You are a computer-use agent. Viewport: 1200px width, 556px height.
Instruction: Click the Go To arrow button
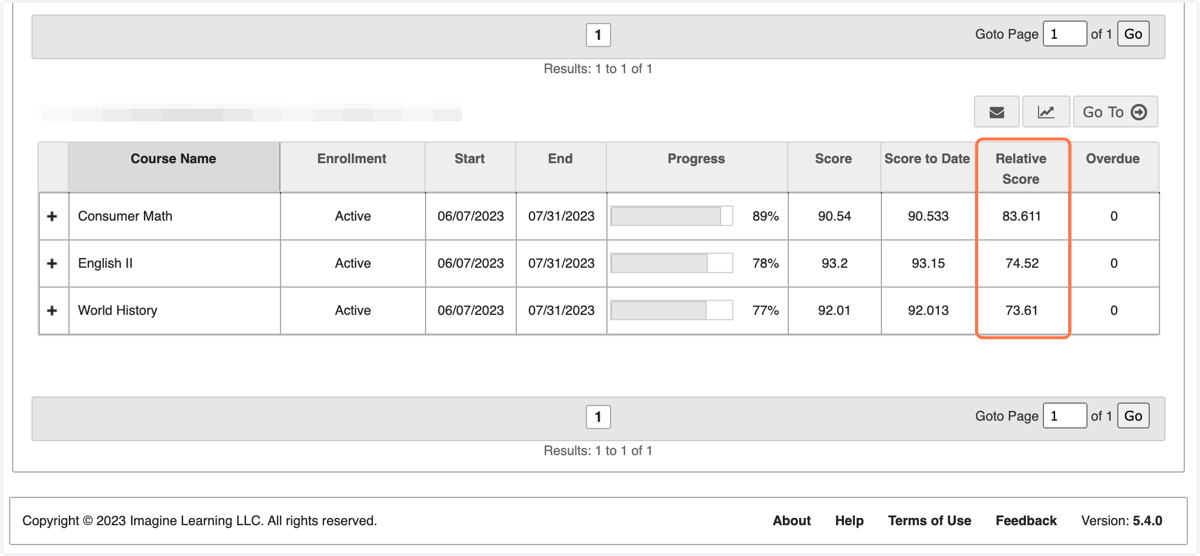click(1115, 112)
